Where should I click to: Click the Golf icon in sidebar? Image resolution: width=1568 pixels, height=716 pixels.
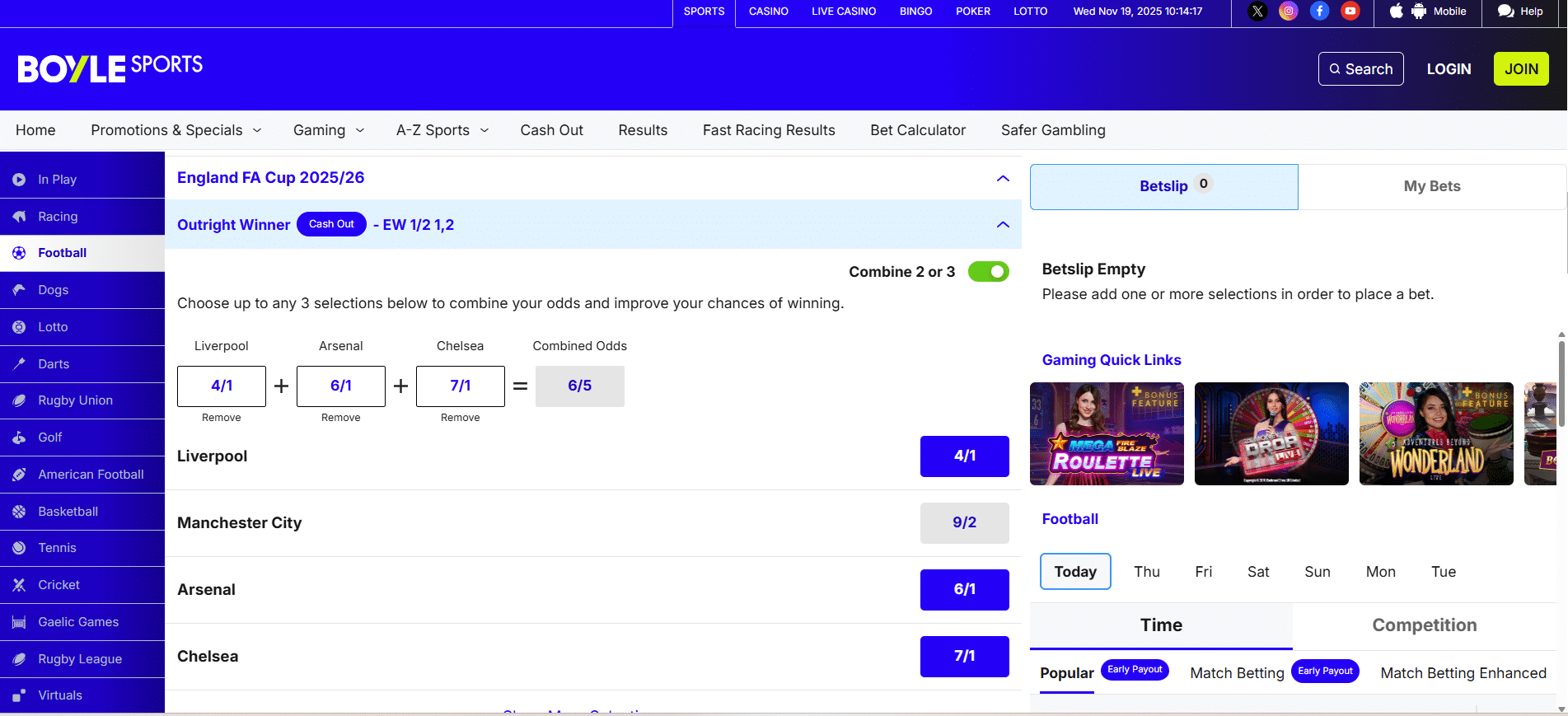pyautogui.click(x=19, y=438)
